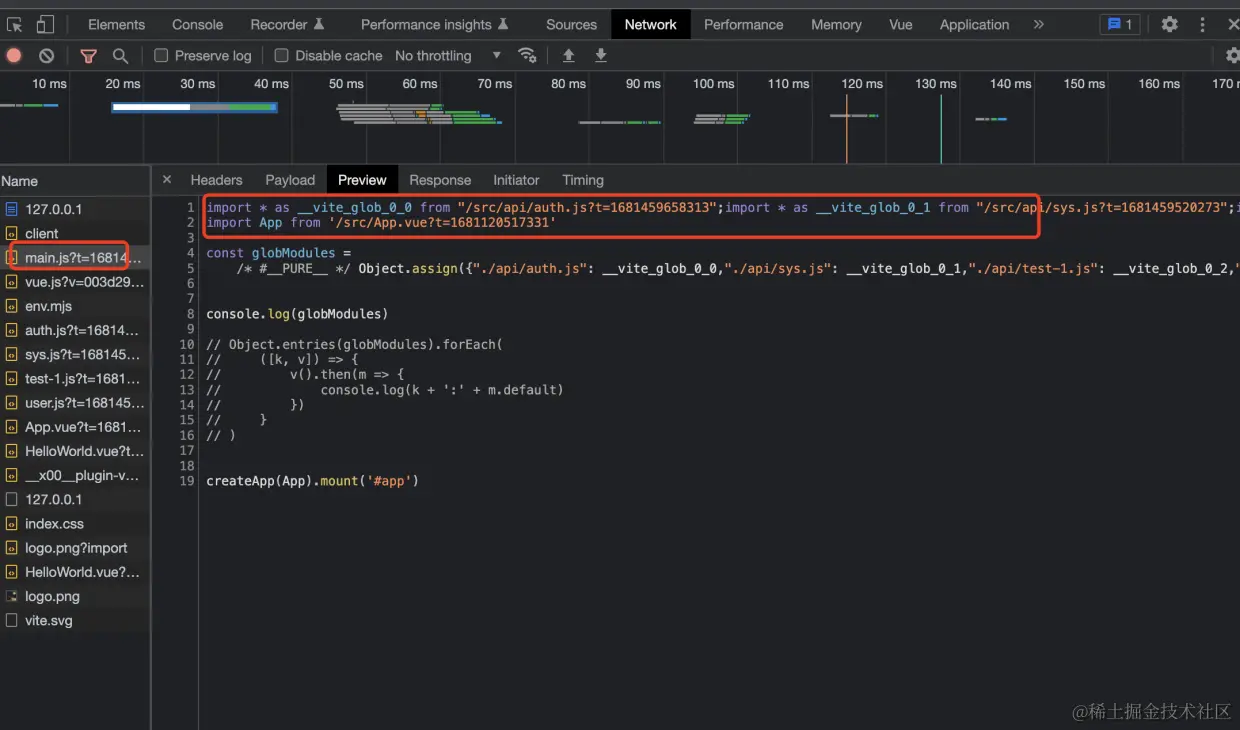The image size is (1240, 730).
Task: Open network conditions wifi icon
Action: click(527, 55)
